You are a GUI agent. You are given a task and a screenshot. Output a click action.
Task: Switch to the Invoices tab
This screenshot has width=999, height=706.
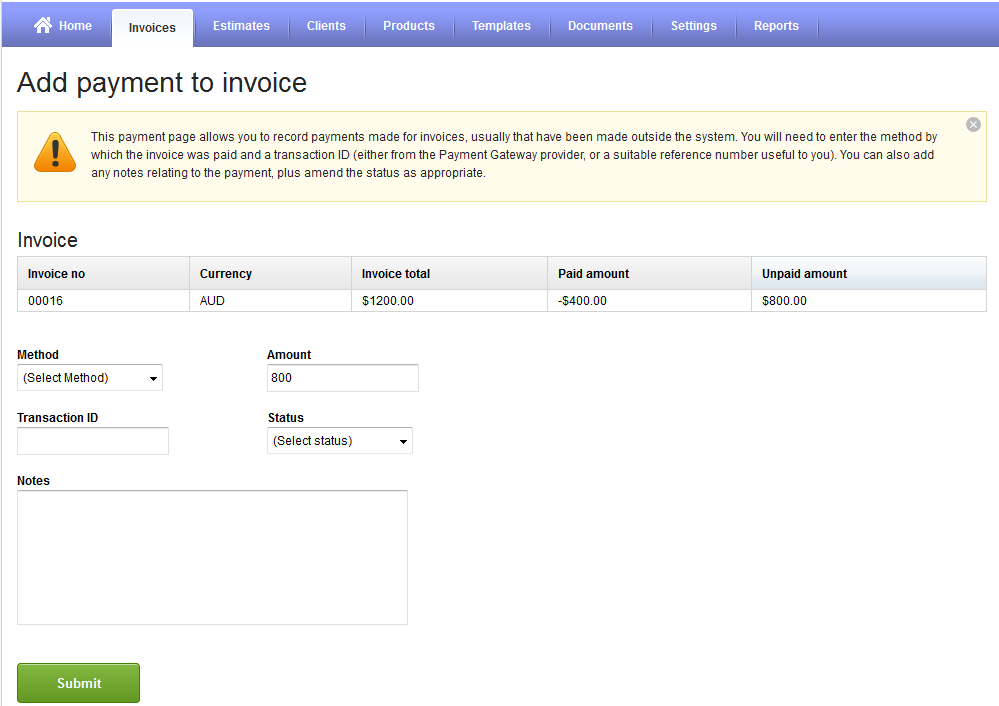(152, 28)
